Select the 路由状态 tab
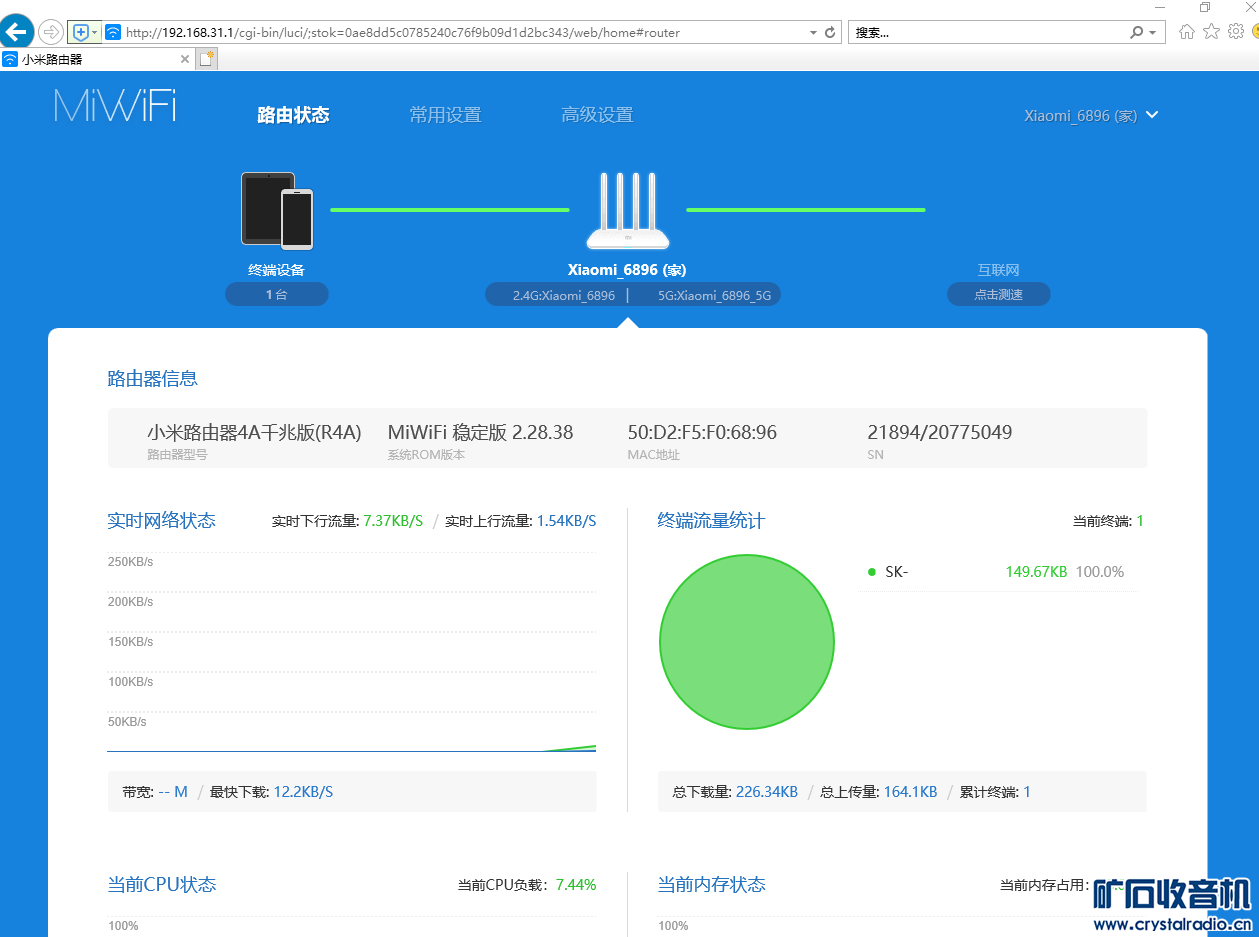 coord(293,115)
